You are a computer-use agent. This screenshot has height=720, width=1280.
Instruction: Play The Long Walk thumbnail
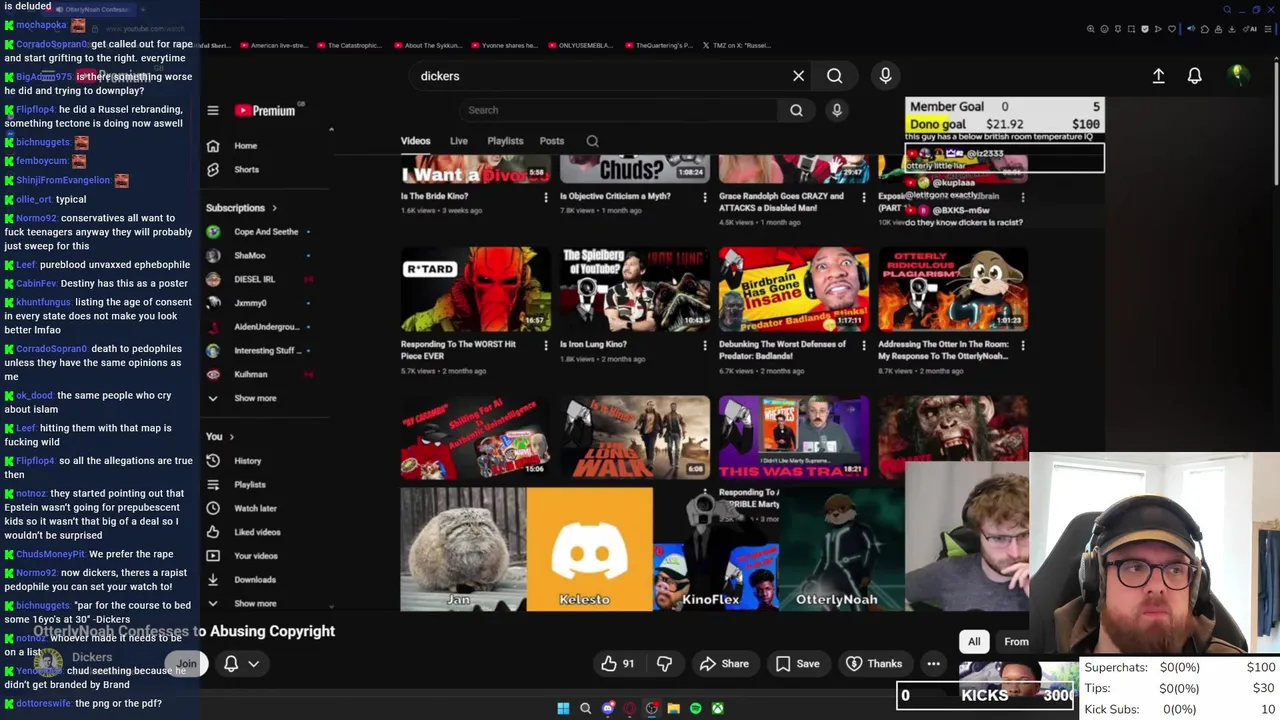634,437
